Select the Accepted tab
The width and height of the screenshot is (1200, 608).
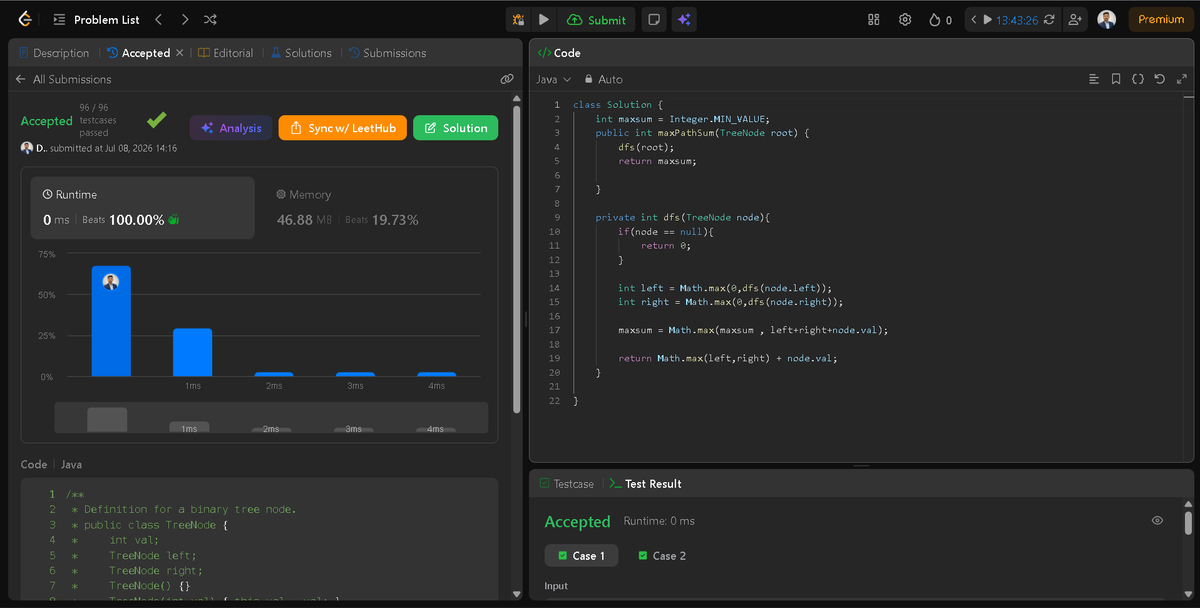pos(138,53)
